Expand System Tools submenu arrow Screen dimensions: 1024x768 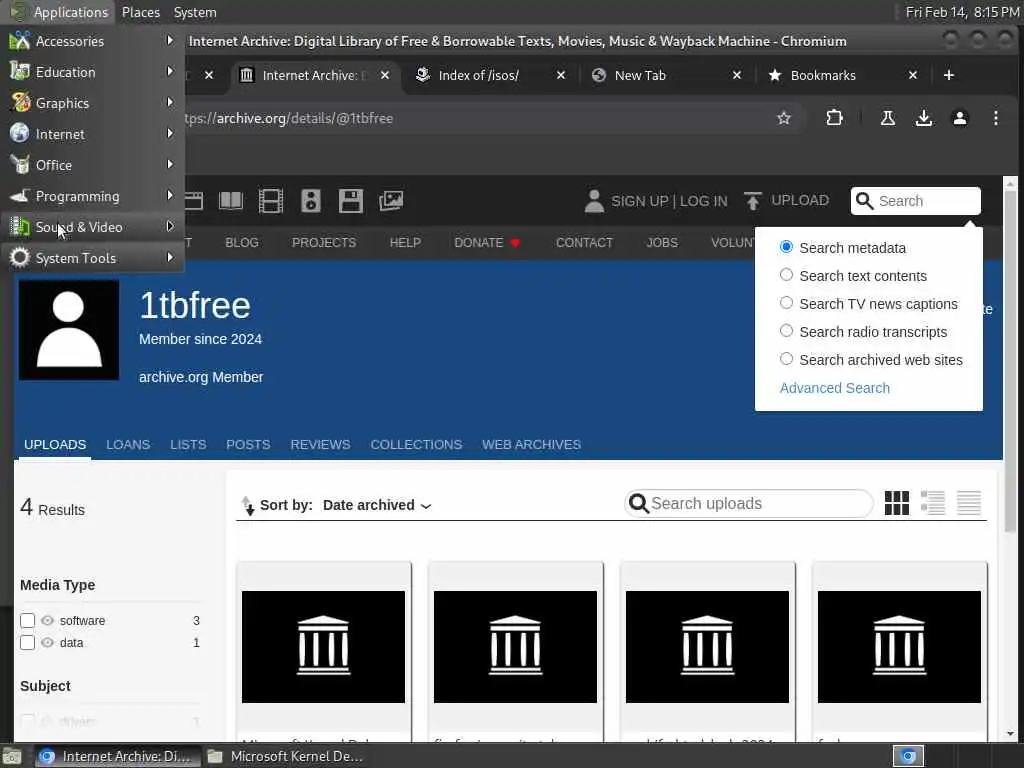click(x=170, y=257)
